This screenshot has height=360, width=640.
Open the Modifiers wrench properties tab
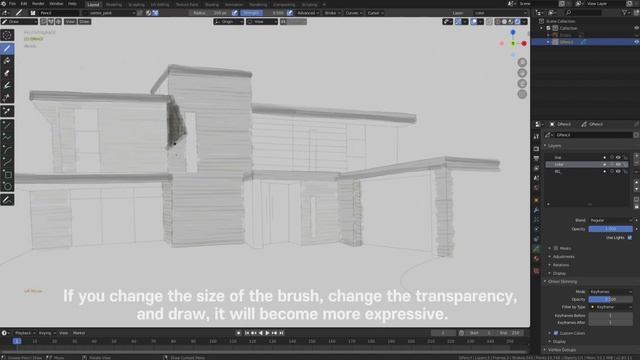click(x=536, y=210)
